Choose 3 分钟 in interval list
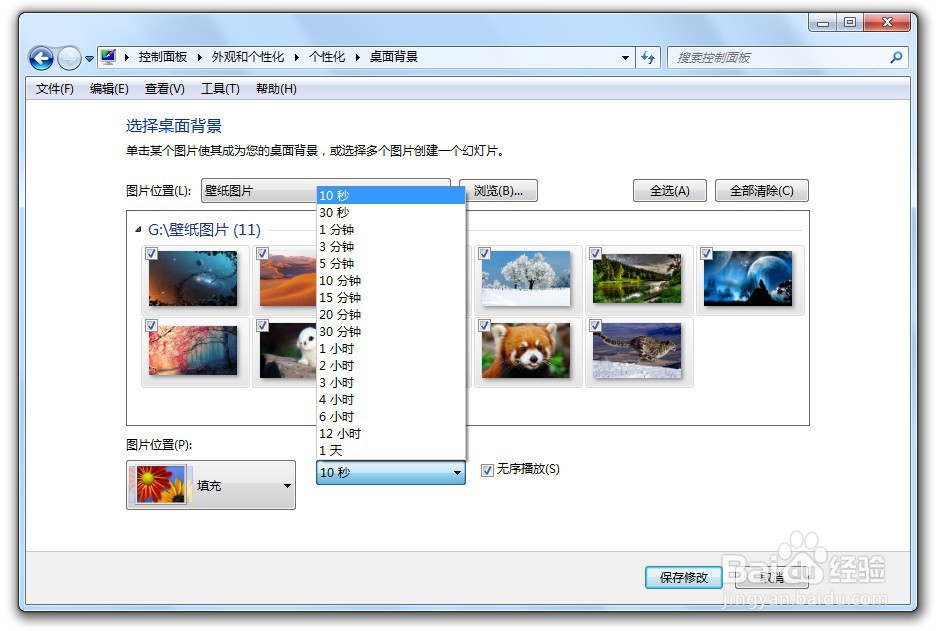940x631 pixels. coord(391,246)
